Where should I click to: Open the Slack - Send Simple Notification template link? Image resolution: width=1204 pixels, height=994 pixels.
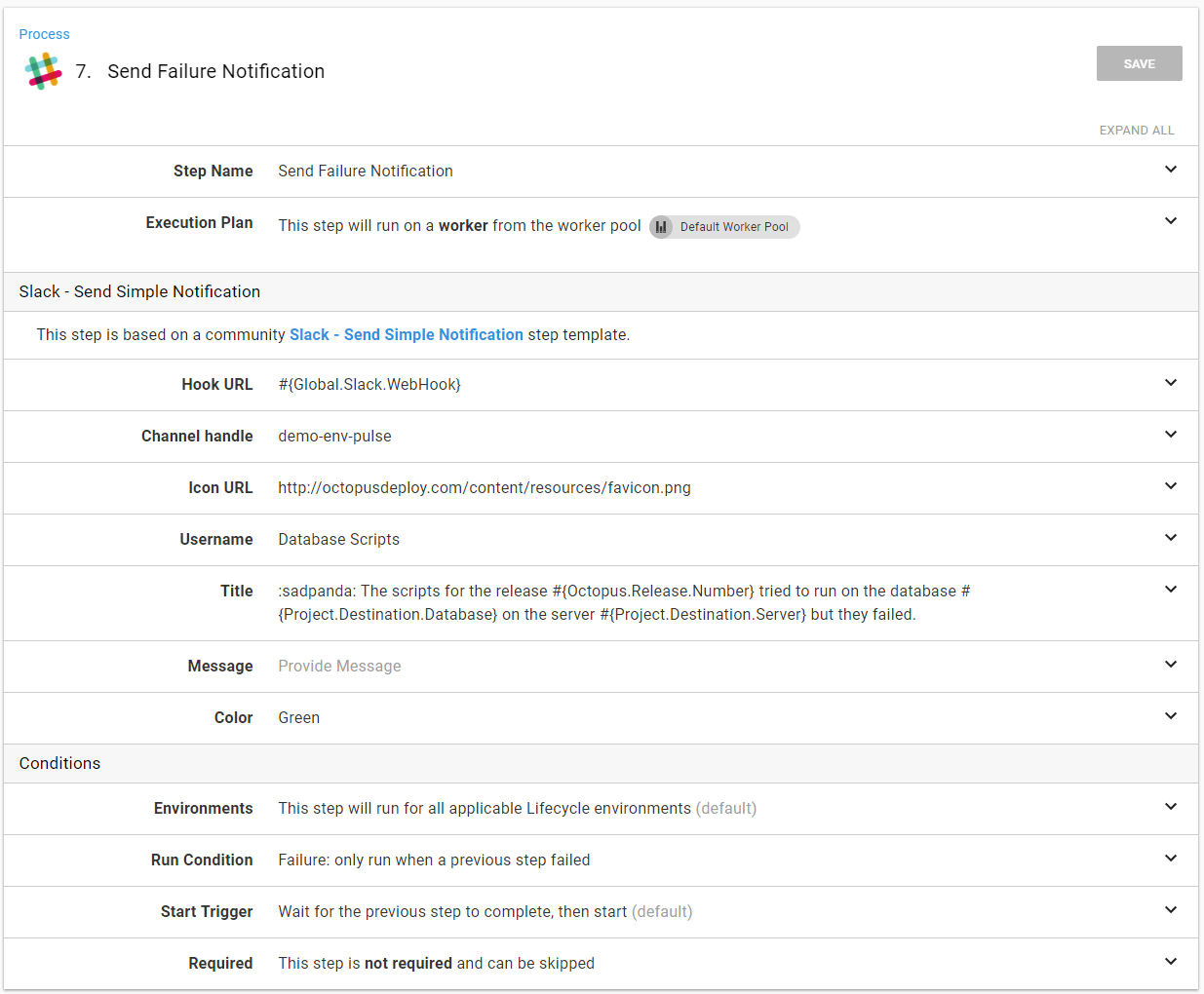tap(406, 334)
